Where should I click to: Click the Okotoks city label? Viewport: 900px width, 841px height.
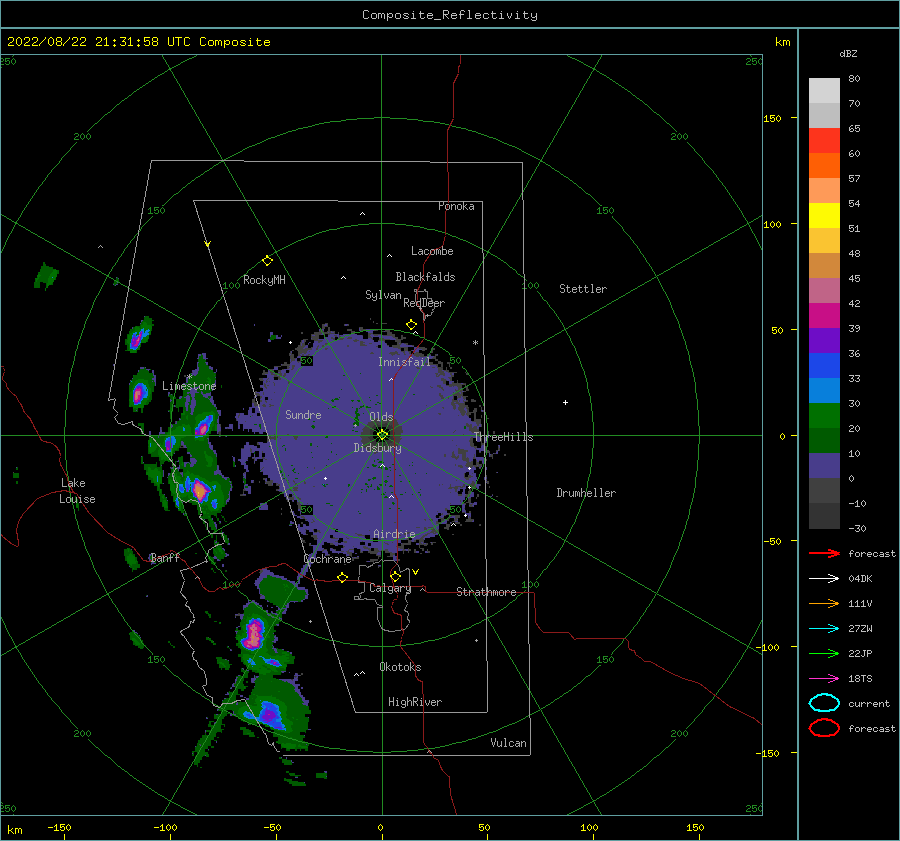click(400, 667)
